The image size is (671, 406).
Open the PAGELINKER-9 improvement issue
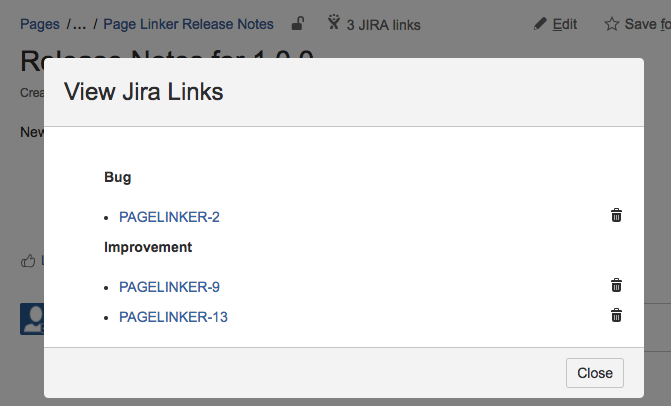(x=169, y=287)
